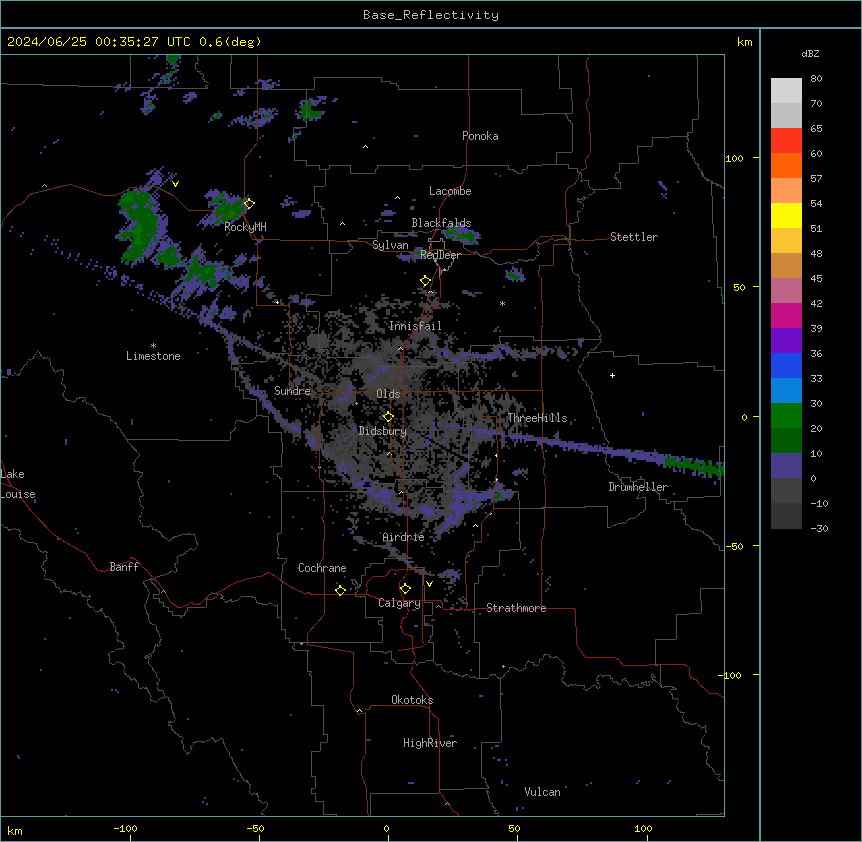Select the slate purple 0-10 dBZ legend swatch
The width and height of the screenshot is (862, 842).
pos(786,466)
